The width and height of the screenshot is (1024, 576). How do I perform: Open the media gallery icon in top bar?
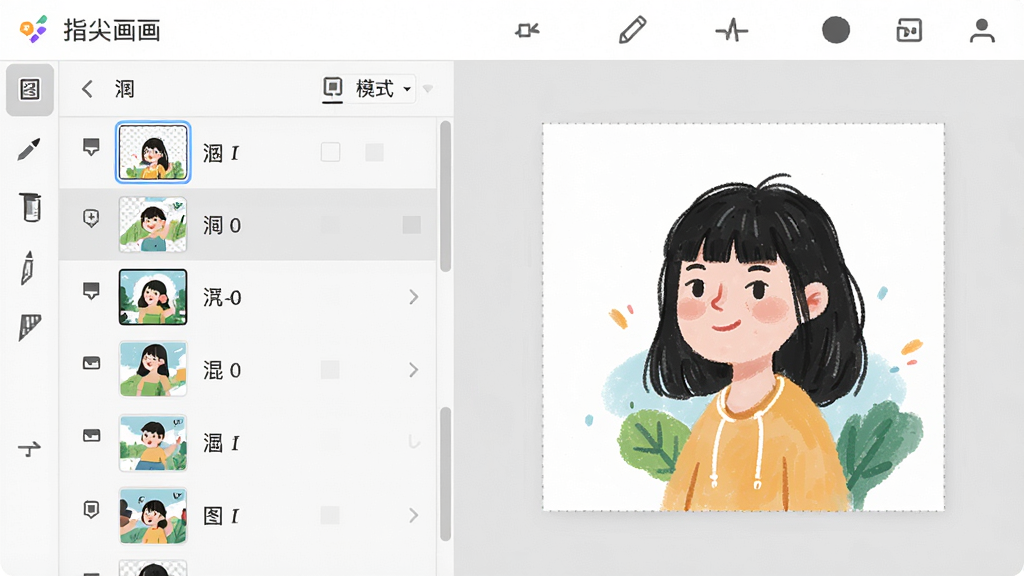tap(909, 30)
